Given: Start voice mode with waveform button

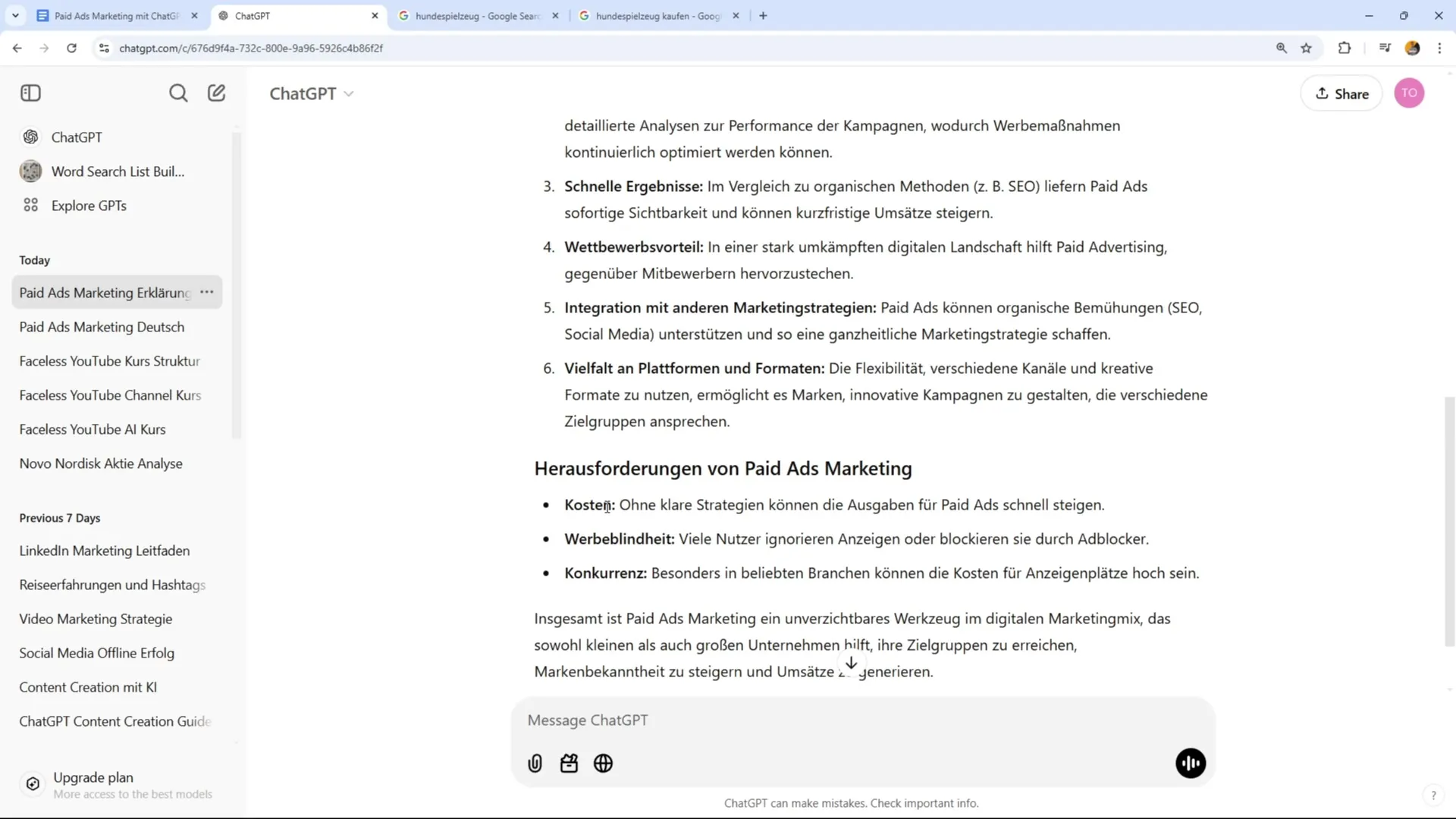Looking at the screenshot, I should coord(1191,764).
